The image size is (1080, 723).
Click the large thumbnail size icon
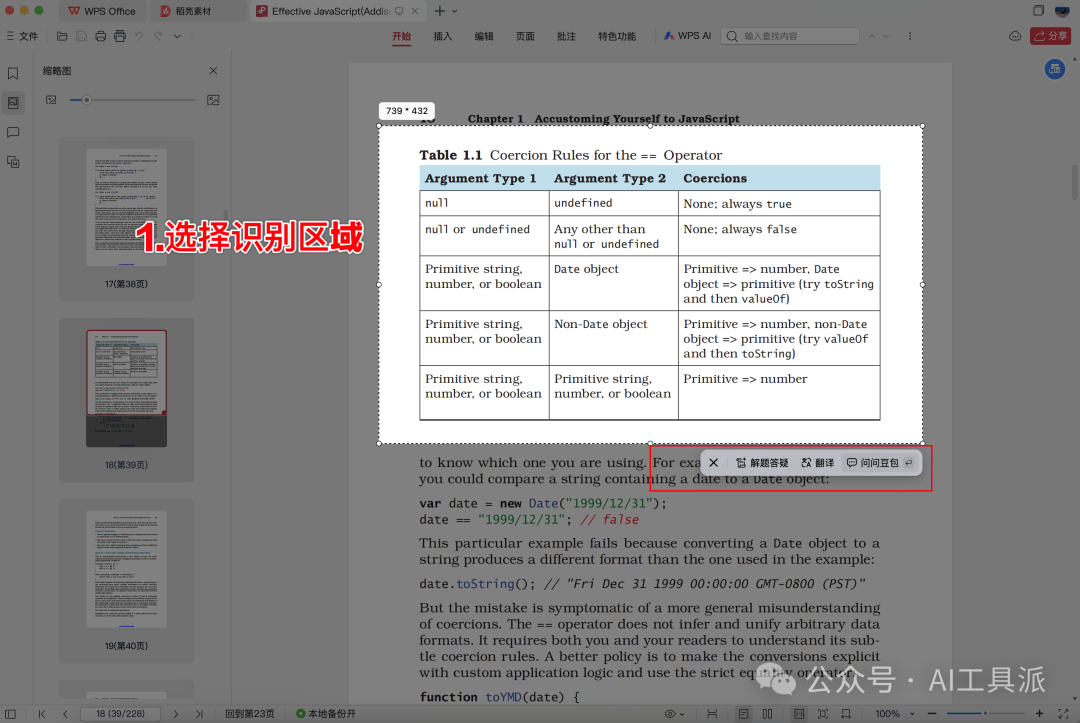coord(214,100)
